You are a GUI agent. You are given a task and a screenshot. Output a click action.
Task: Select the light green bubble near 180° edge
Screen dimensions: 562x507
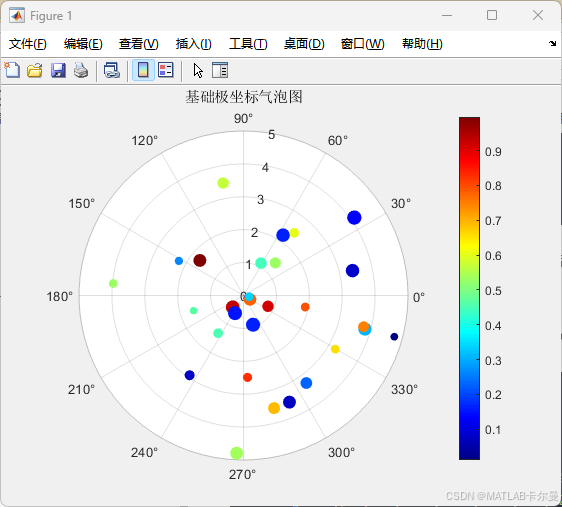click(113, 283)
